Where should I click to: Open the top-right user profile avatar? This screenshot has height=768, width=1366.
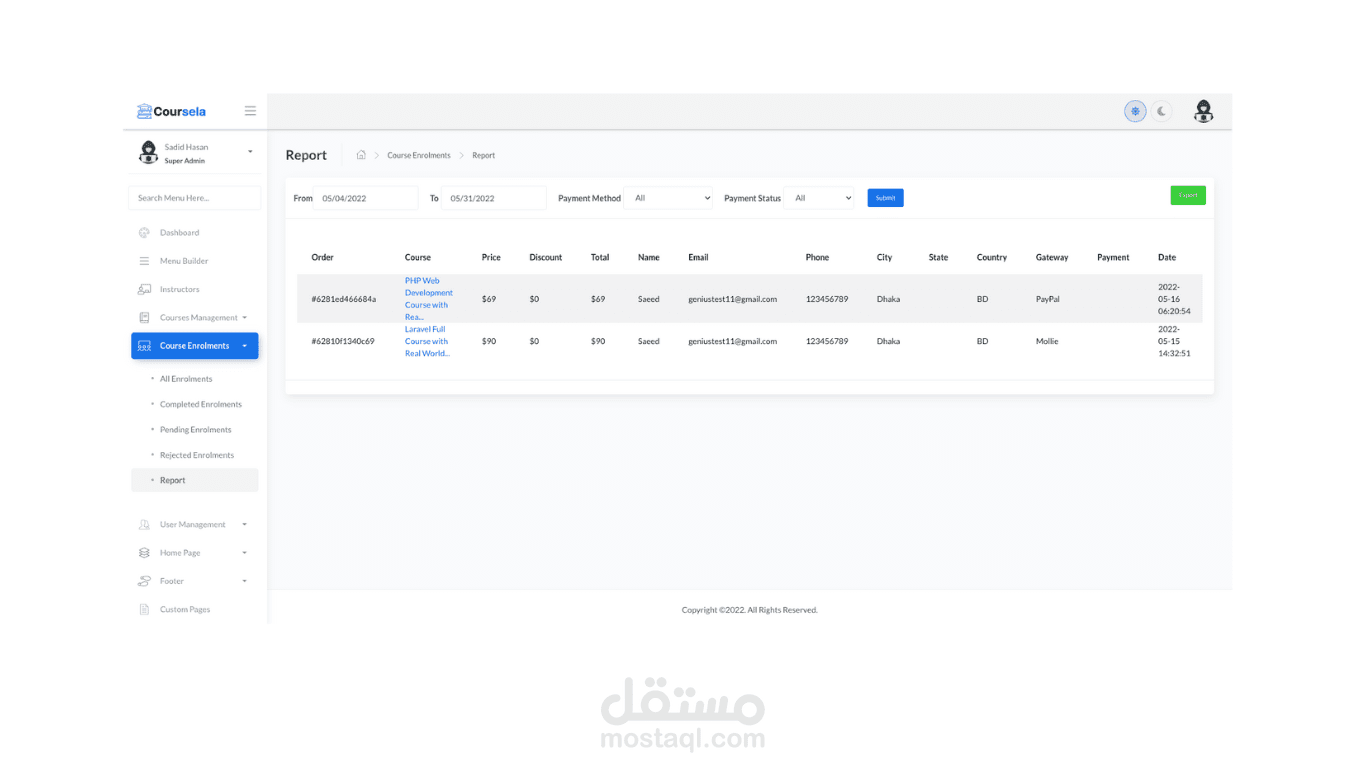[x=1203, y=111]
